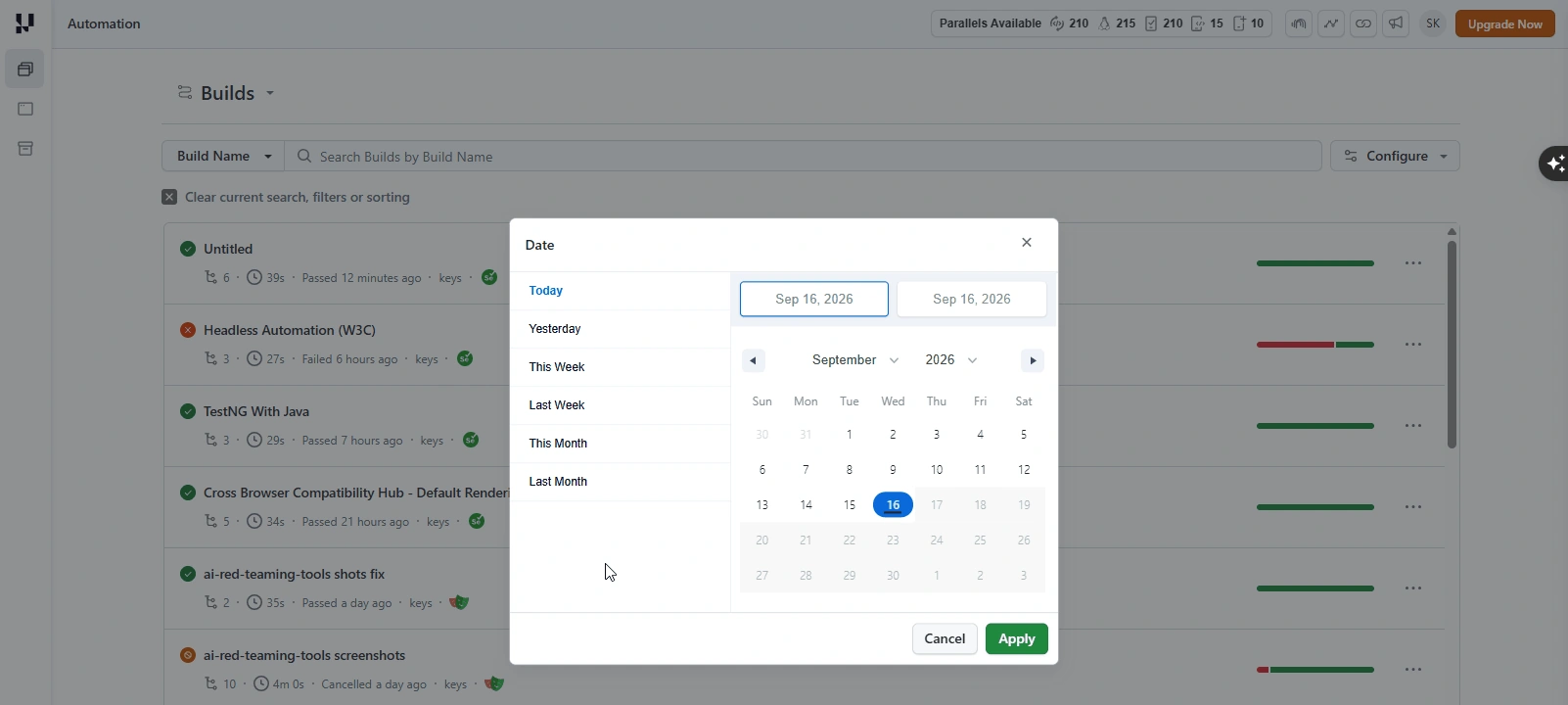Pick September 9 in the calendar

(x=893, y=470)
